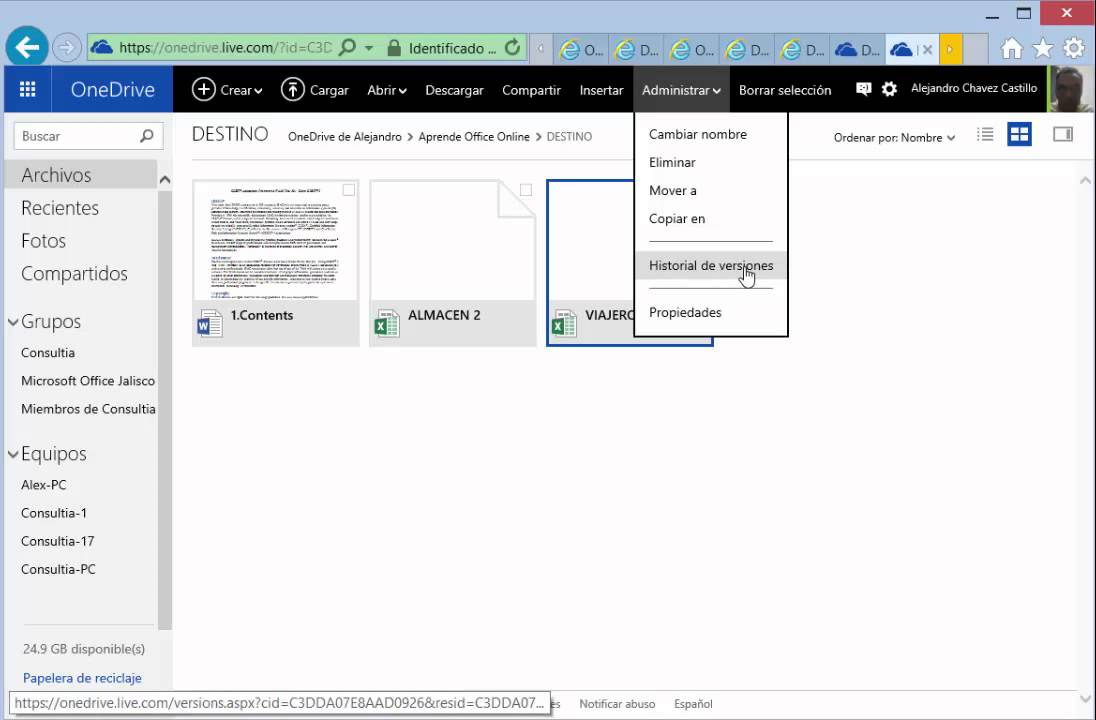Image resolution: width=1096 pixels, height=720 pixels.
Task: Select Historial de versiones from the menu
Action: [711, 265]
